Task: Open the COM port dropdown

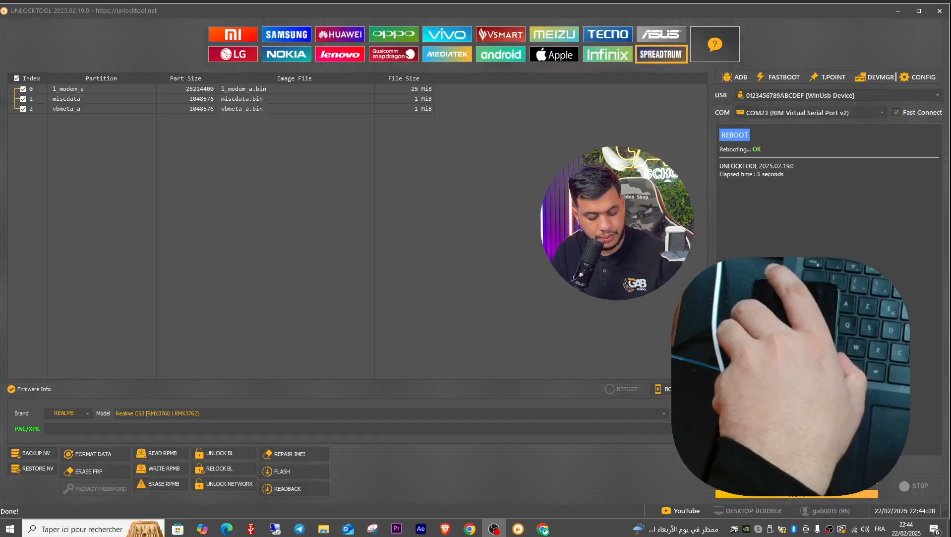Action: tap(810, 112)
